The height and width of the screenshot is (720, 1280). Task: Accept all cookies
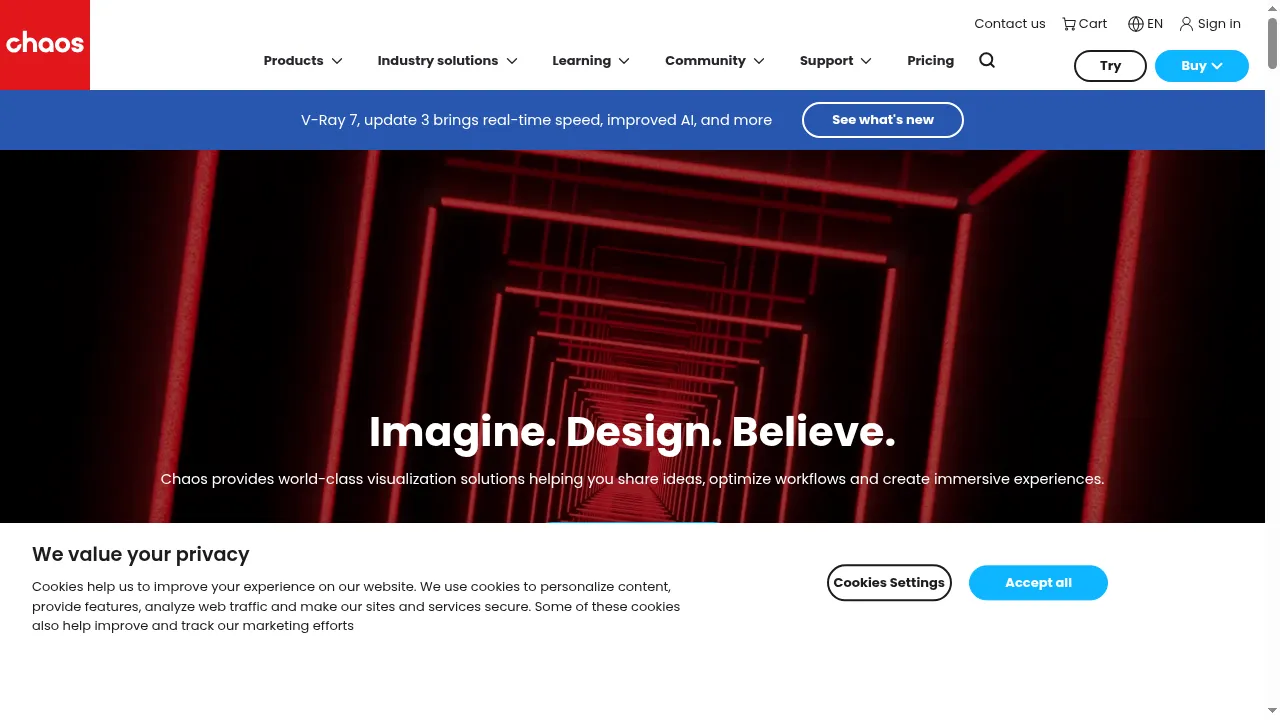point(1038,583)
